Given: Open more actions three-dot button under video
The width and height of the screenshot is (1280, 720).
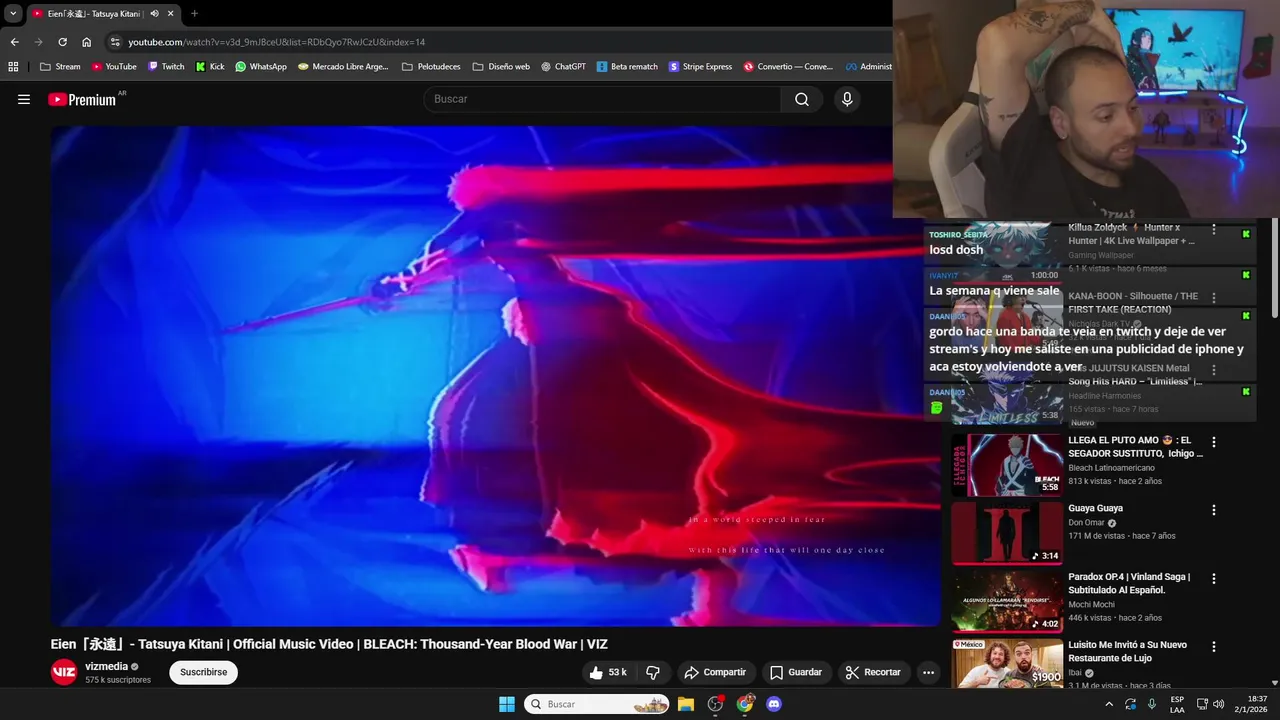Looking at the screenshot, I should 928,672.
